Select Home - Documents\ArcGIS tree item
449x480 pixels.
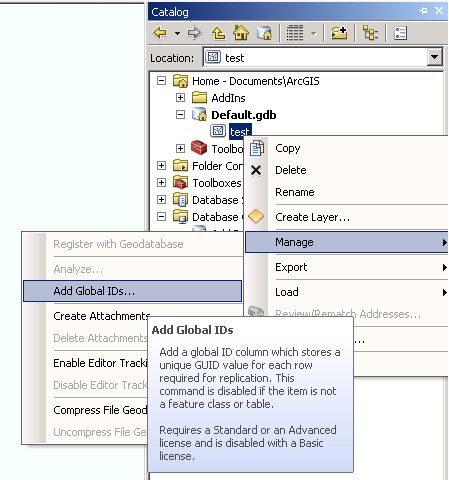256,81
